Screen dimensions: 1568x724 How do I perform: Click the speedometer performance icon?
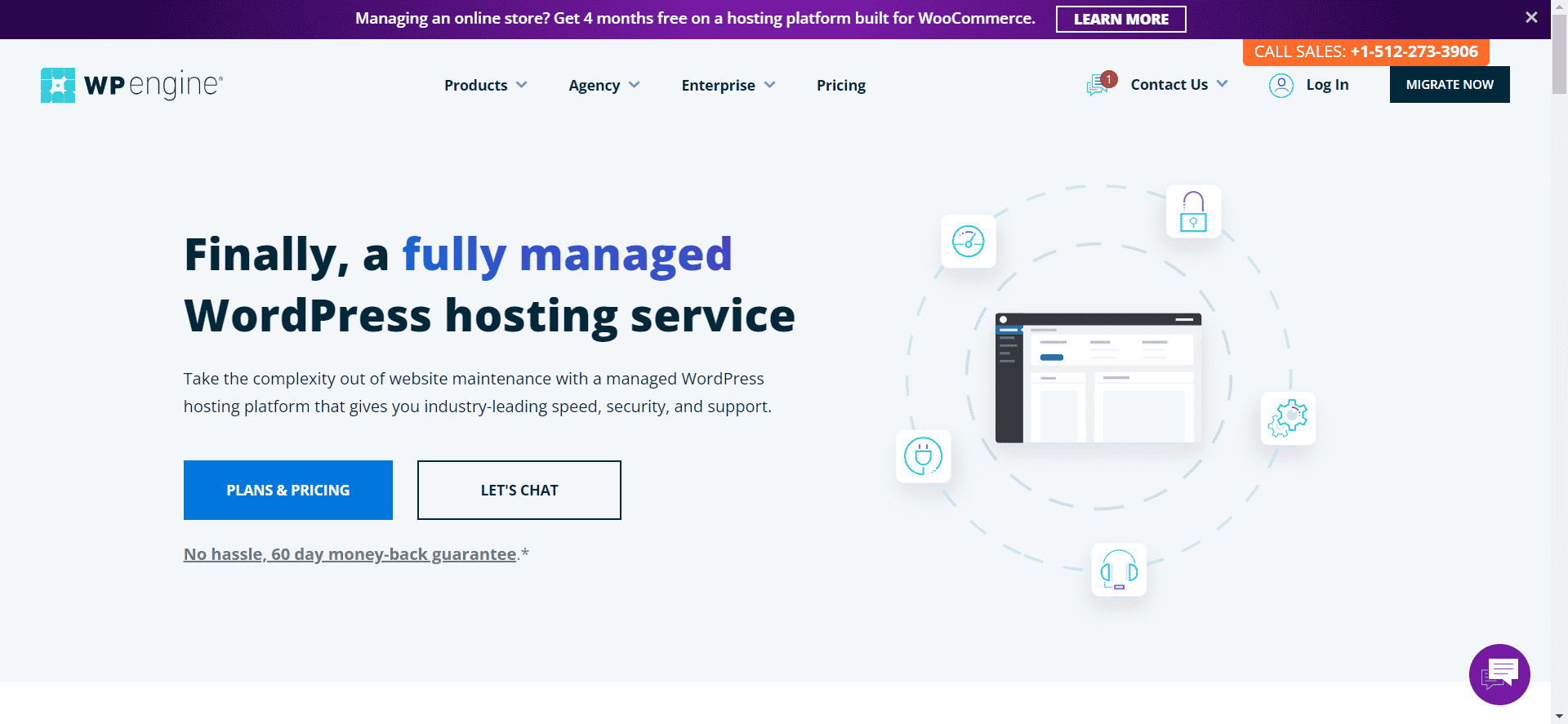[x=969, y=241]
